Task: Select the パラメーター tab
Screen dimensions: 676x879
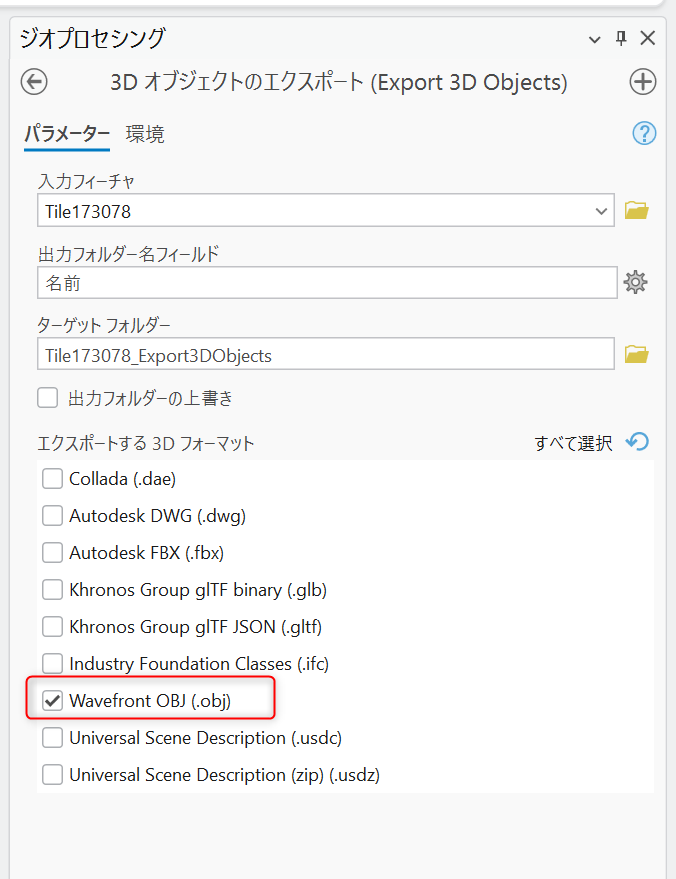Action: (67, 134)
